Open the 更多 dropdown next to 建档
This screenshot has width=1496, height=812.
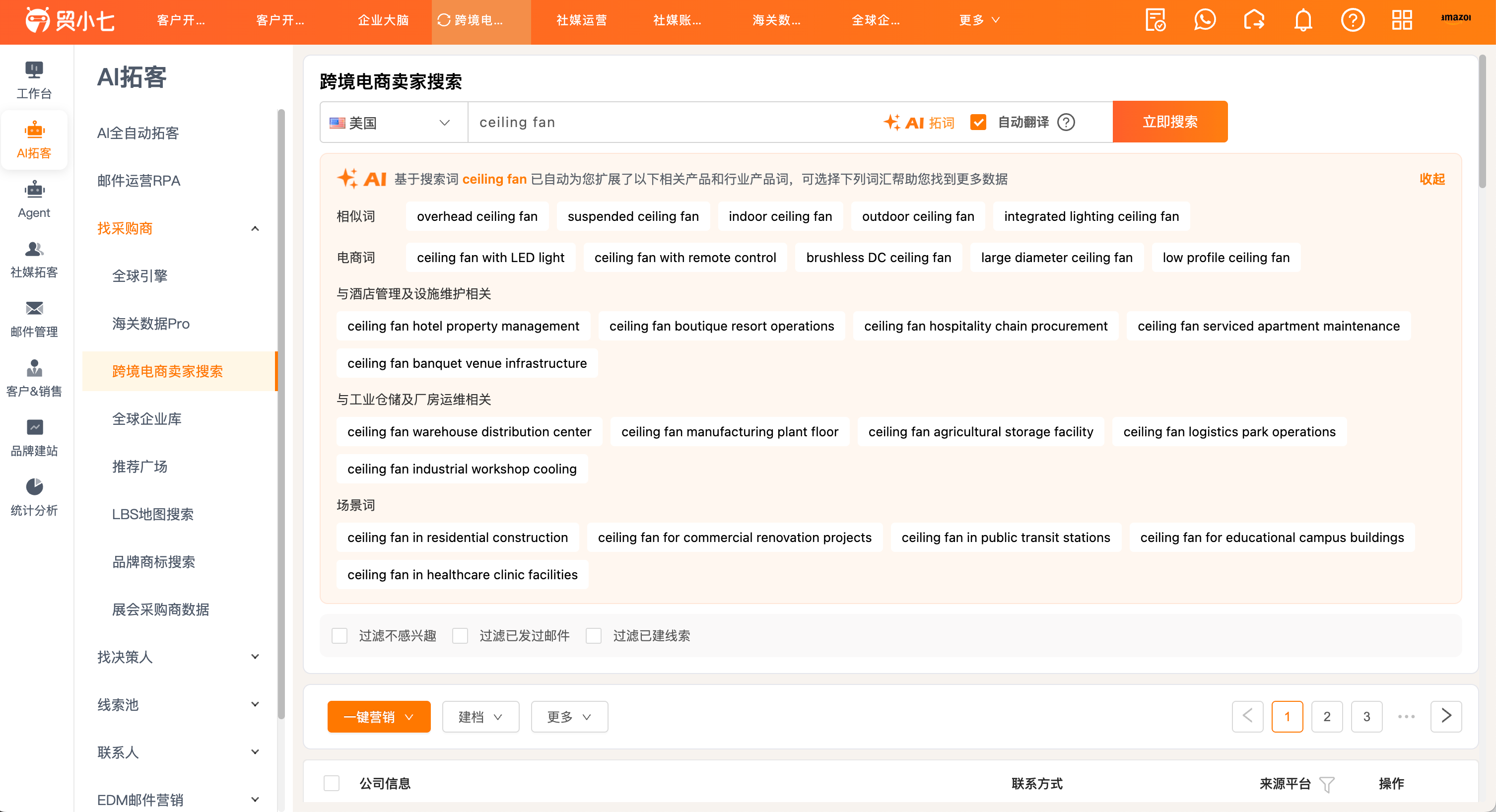tap(569, 717)
